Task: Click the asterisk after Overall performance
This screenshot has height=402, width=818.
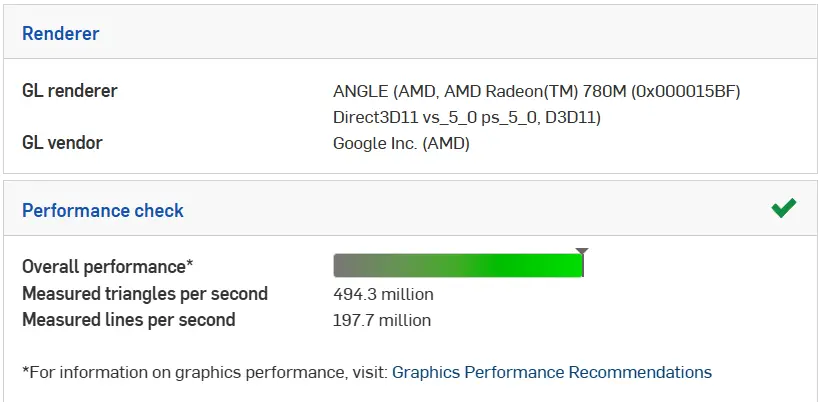Action: point(190,265)
